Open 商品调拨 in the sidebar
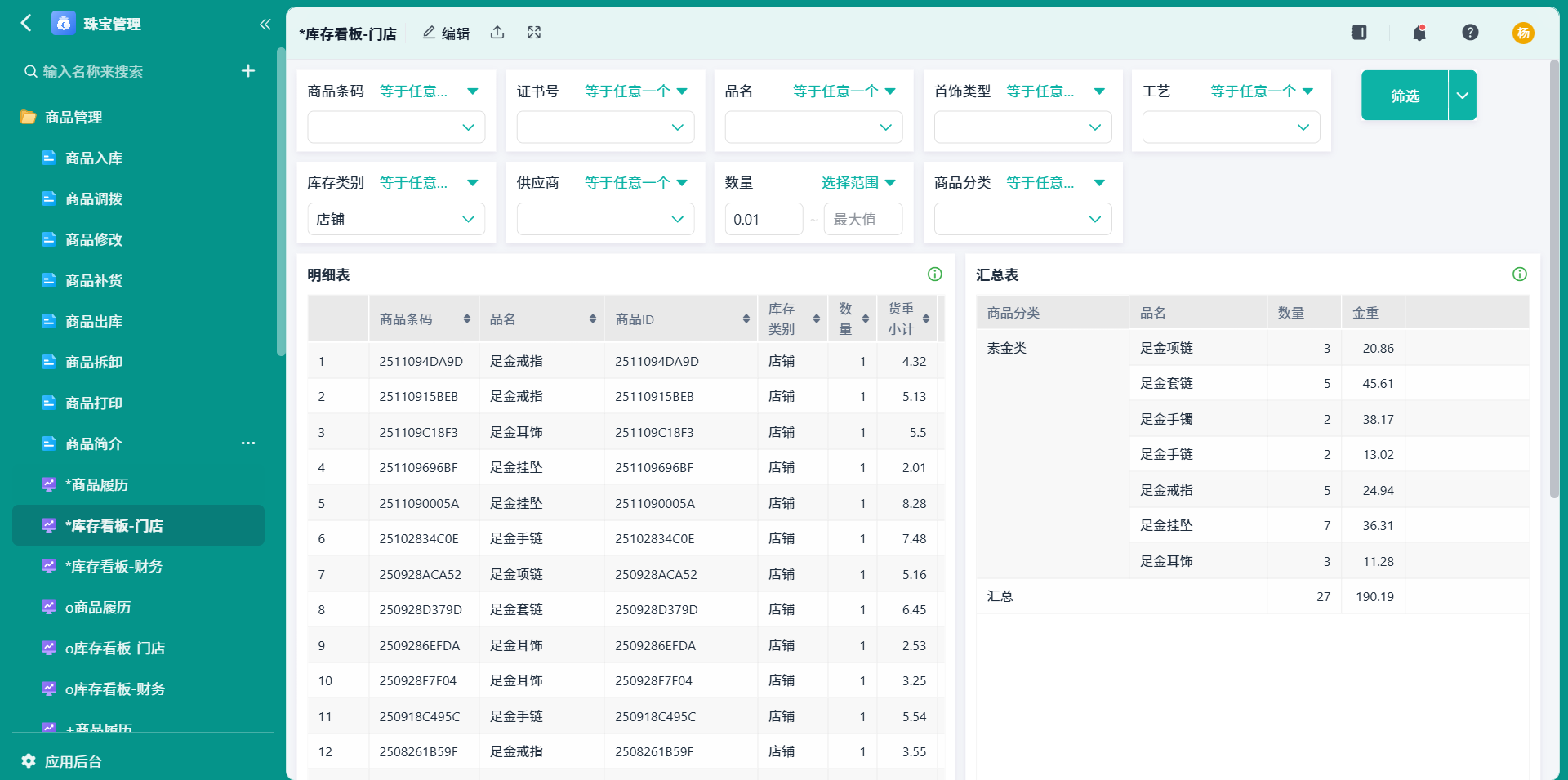The height and width of the screenshot is (780, 1568). pyautogui.click(x=138, y=198)
